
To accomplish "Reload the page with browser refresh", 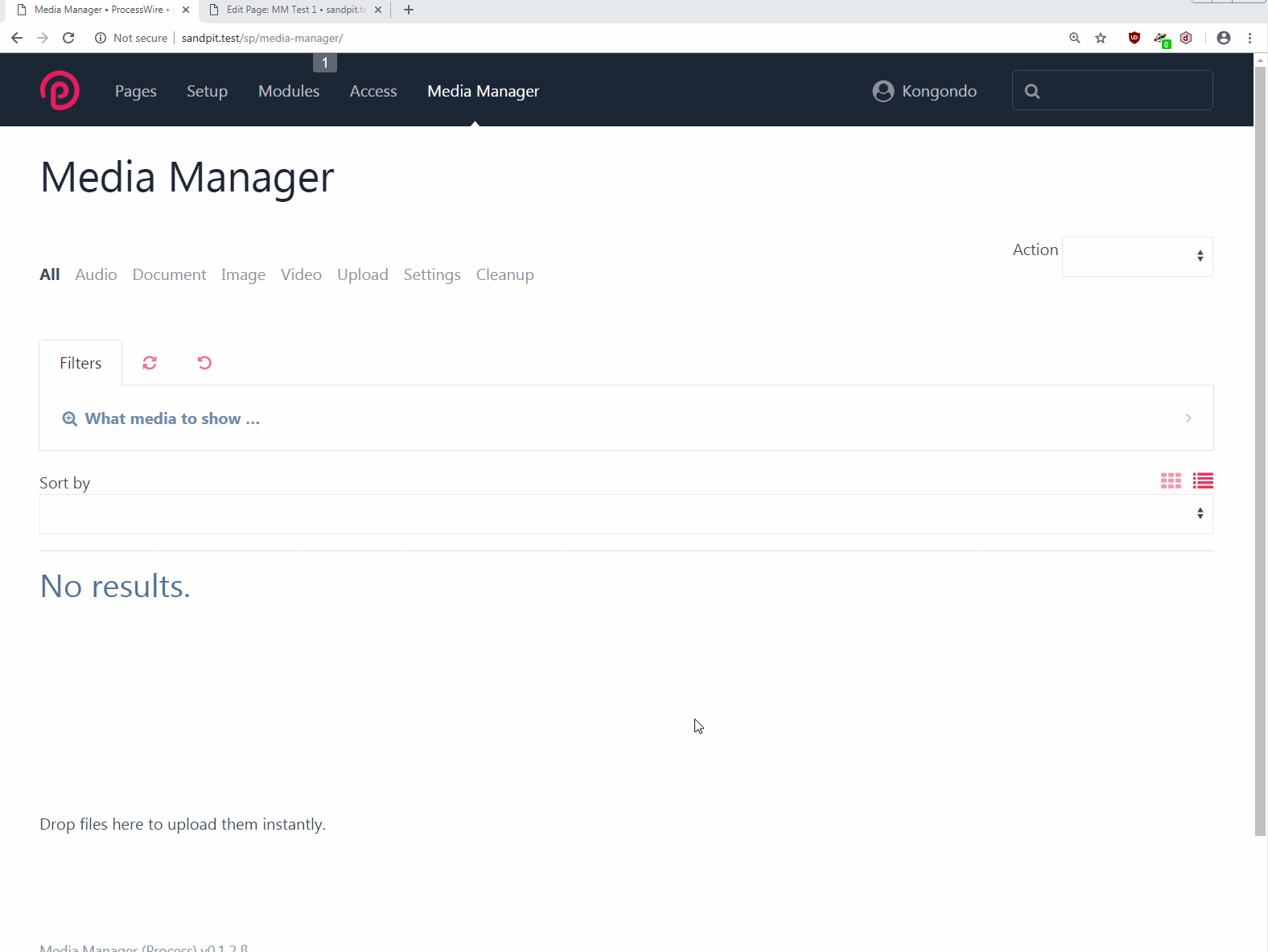I will pos(68,38).
